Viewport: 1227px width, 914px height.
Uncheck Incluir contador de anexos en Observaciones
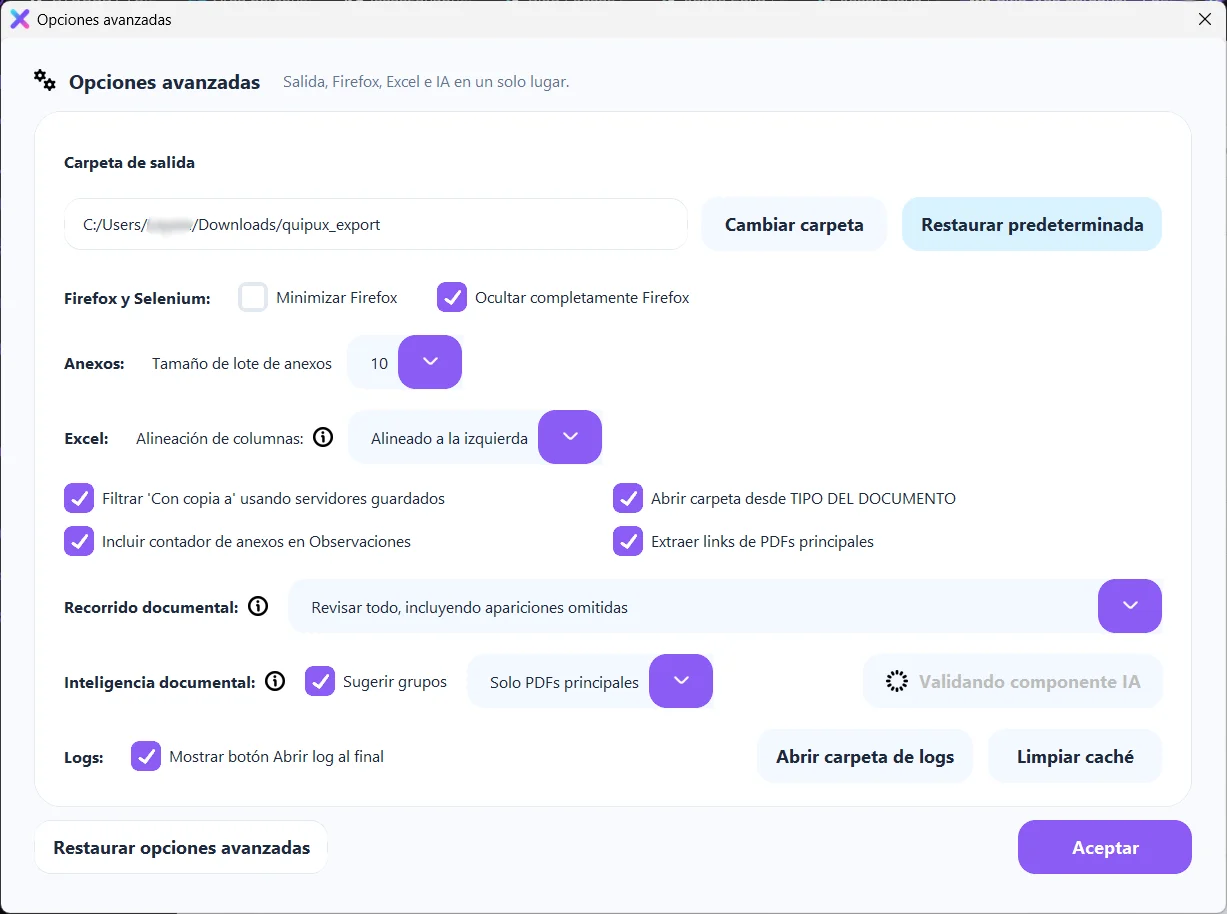(x=79, y=541)
